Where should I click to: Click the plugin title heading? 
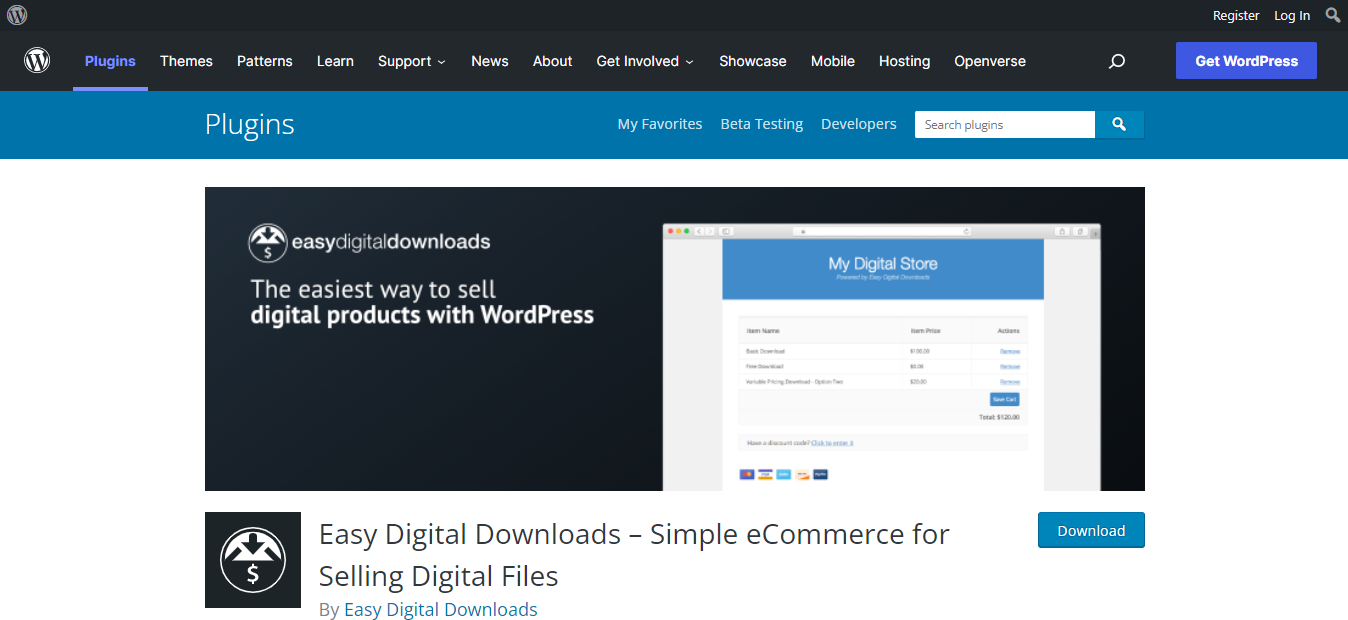coord(634,555)
